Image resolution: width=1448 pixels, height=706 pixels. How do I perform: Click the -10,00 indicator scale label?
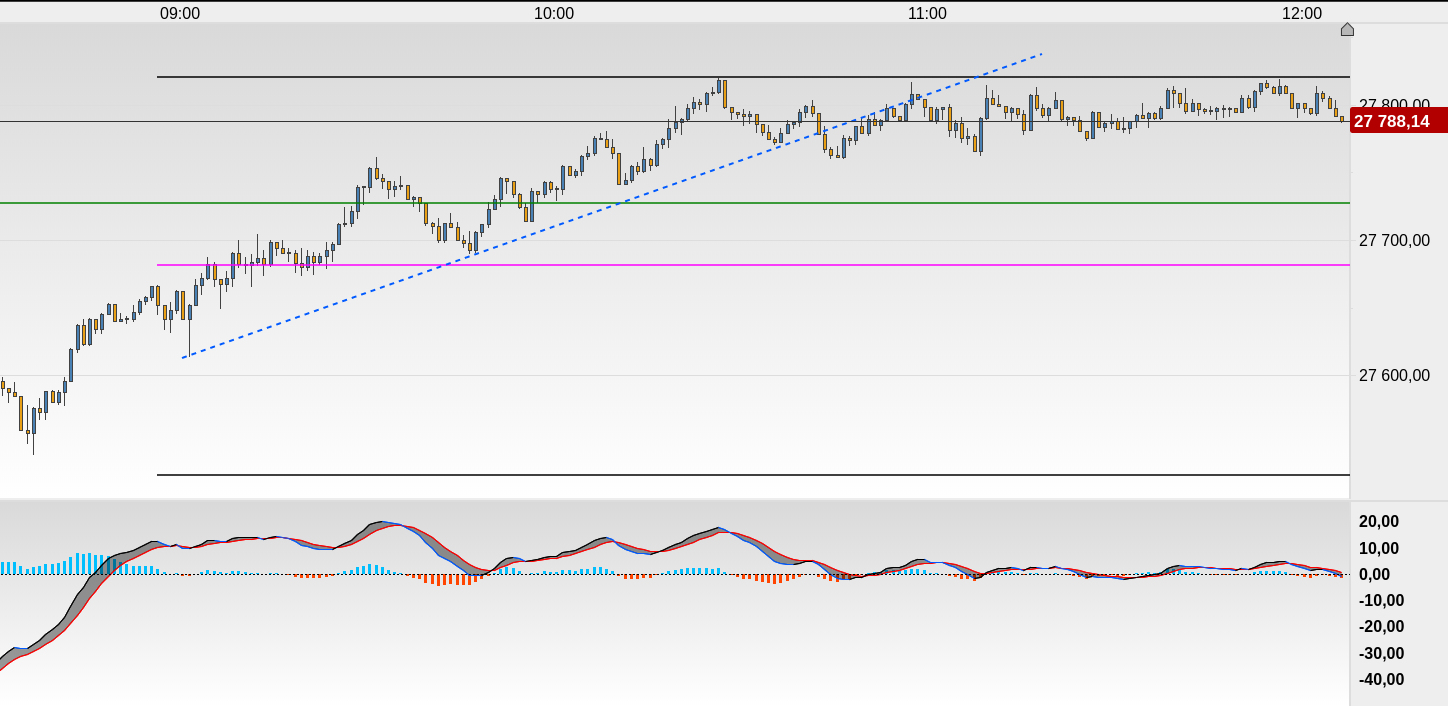[x=1381, y=600]
